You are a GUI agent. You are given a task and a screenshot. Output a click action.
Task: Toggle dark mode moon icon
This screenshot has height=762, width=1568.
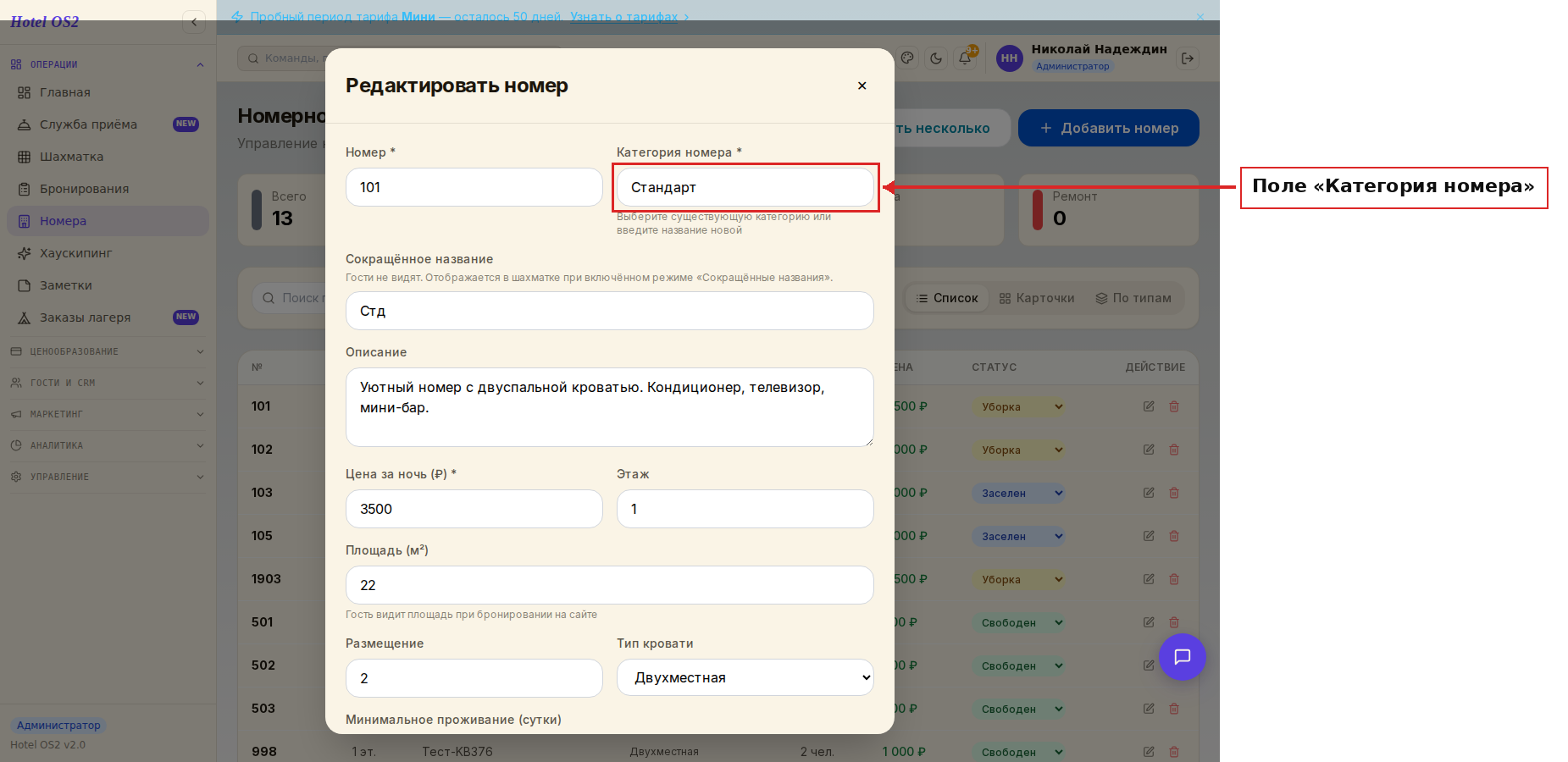click(936, 58)
